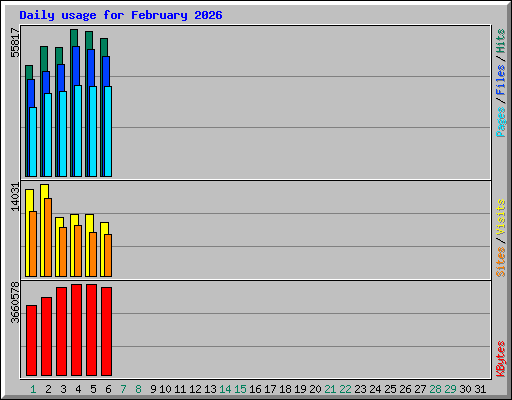Click the 'Daily usage for February 2026' title
512x400 pixels.
pos(121,15)
